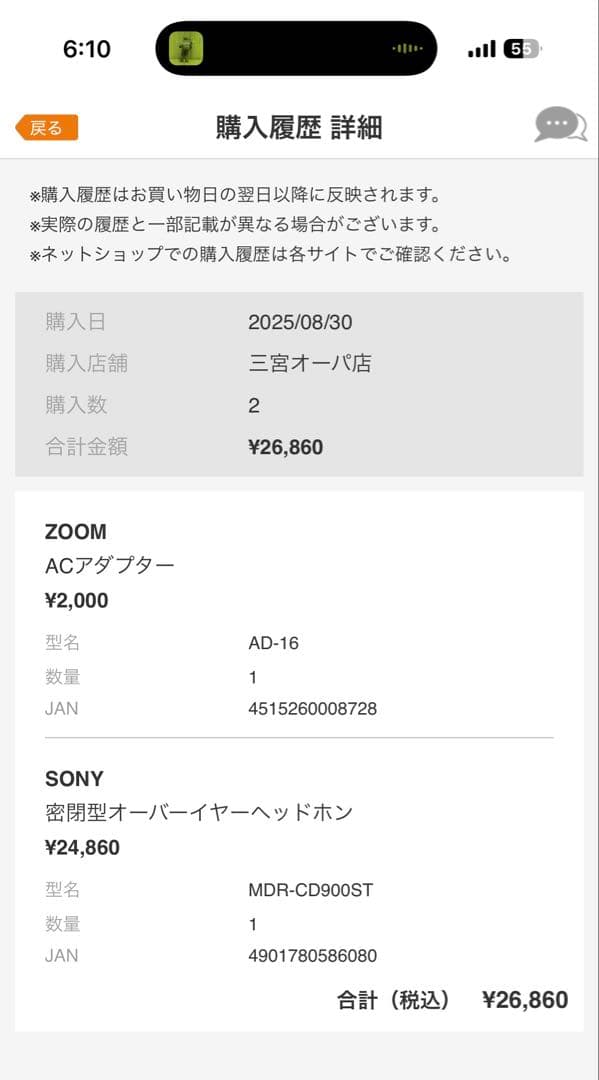This screenshot has width=599, height=1080.
Task: Tap the cellular signal strength bars
Action: point(481,47)
